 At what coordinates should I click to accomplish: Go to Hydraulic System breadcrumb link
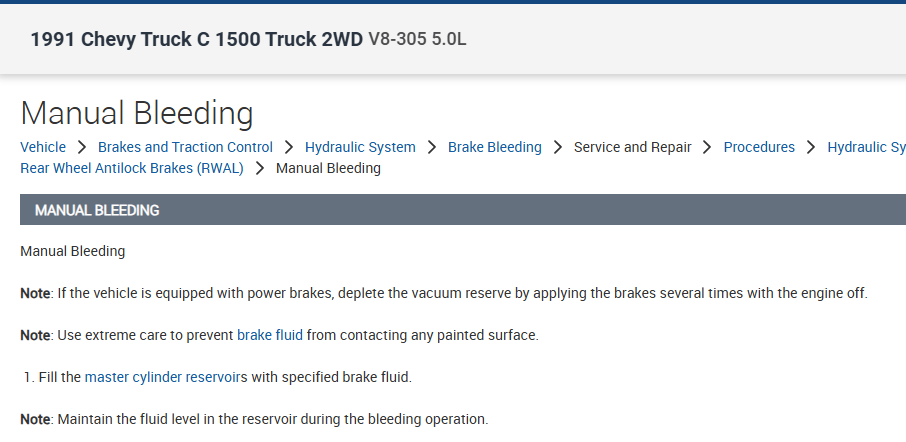[360, 147]
